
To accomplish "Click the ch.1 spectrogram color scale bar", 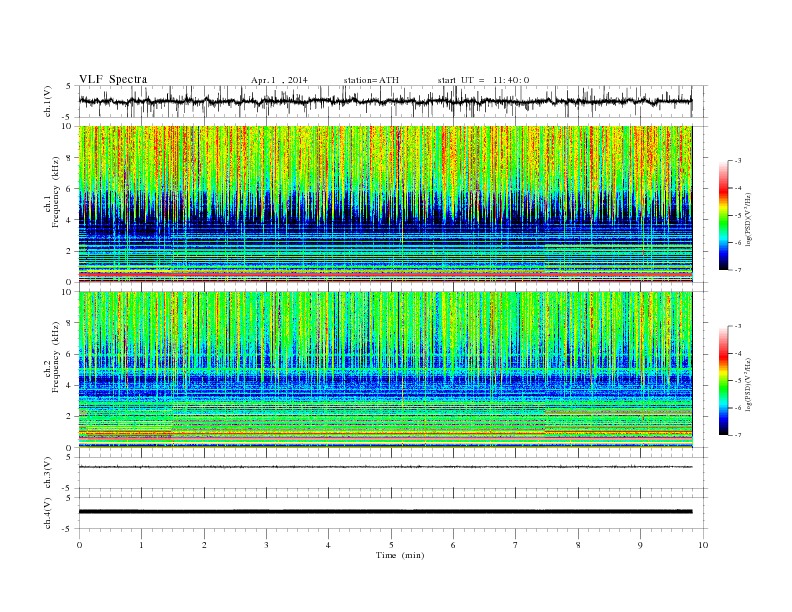I will (723, 215).
